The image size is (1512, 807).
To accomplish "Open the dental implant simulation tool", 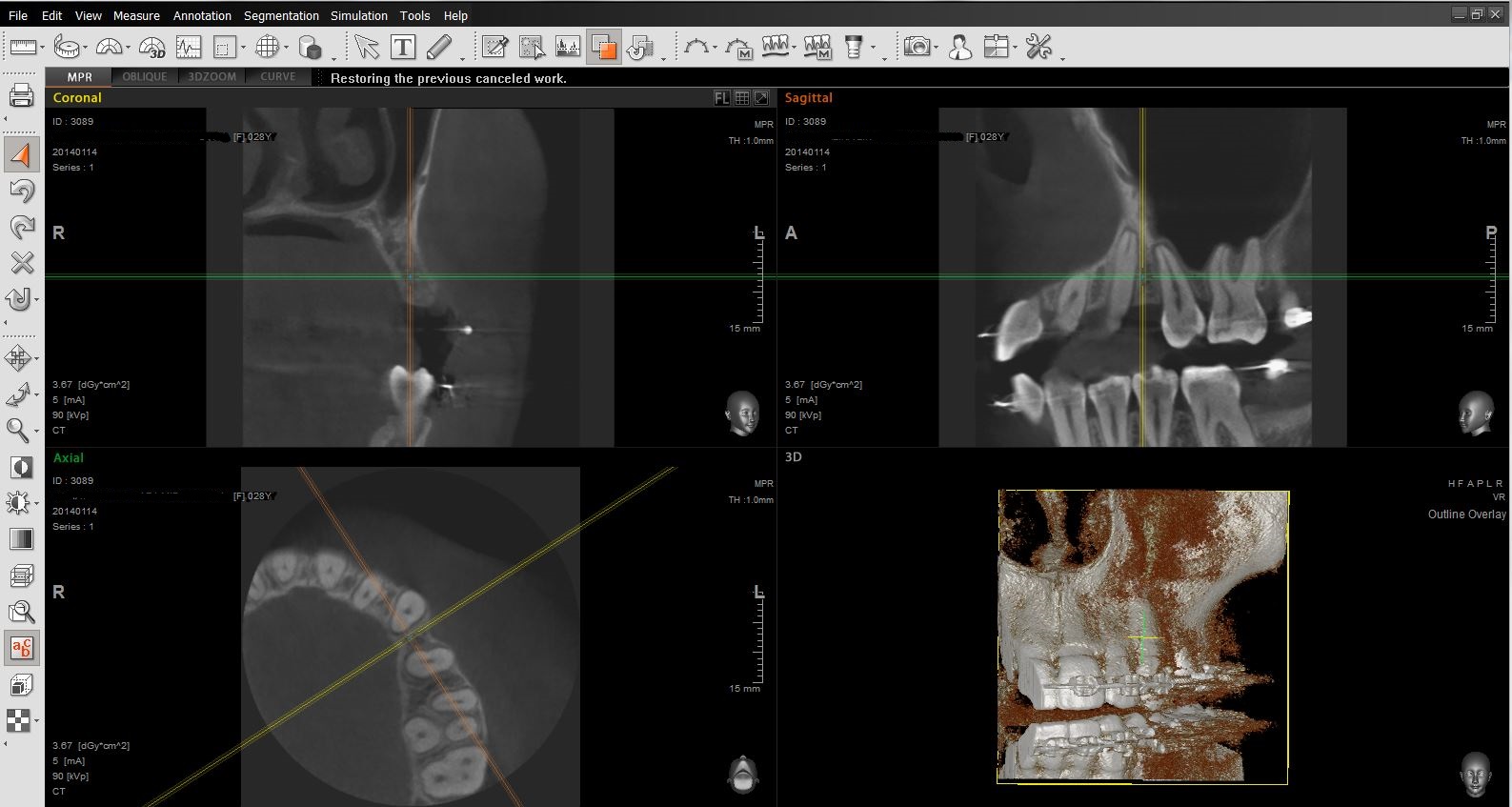I will [854, 47].
